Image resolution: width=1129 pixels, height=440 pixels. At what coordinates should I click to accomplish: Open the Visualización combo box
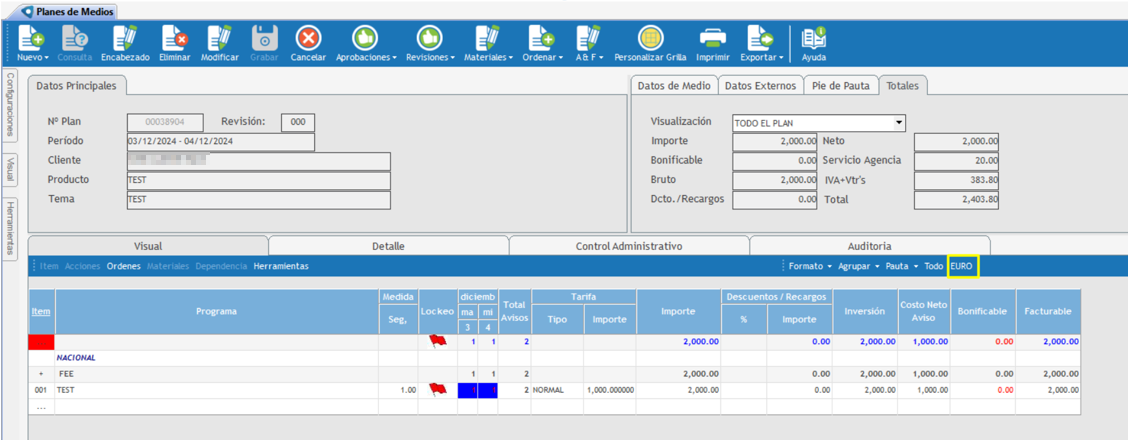click(818, 123)
